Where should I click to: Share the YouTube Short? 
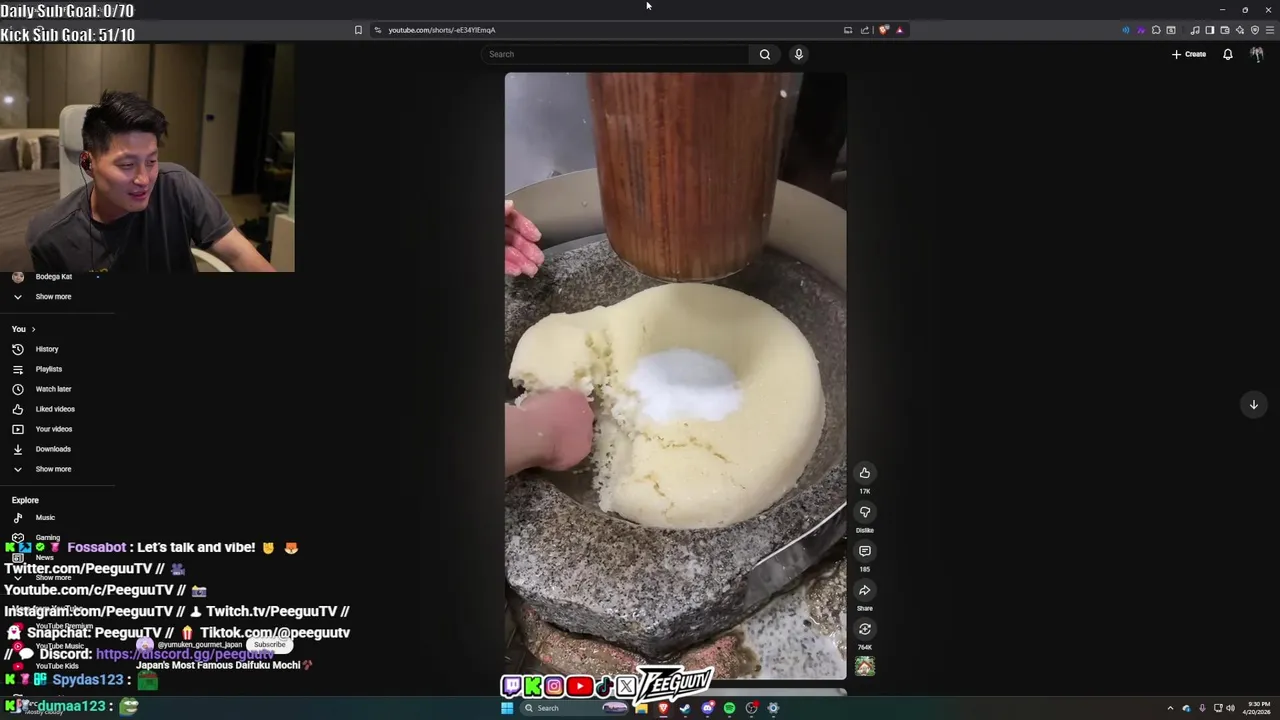click(x=865, y=590)
